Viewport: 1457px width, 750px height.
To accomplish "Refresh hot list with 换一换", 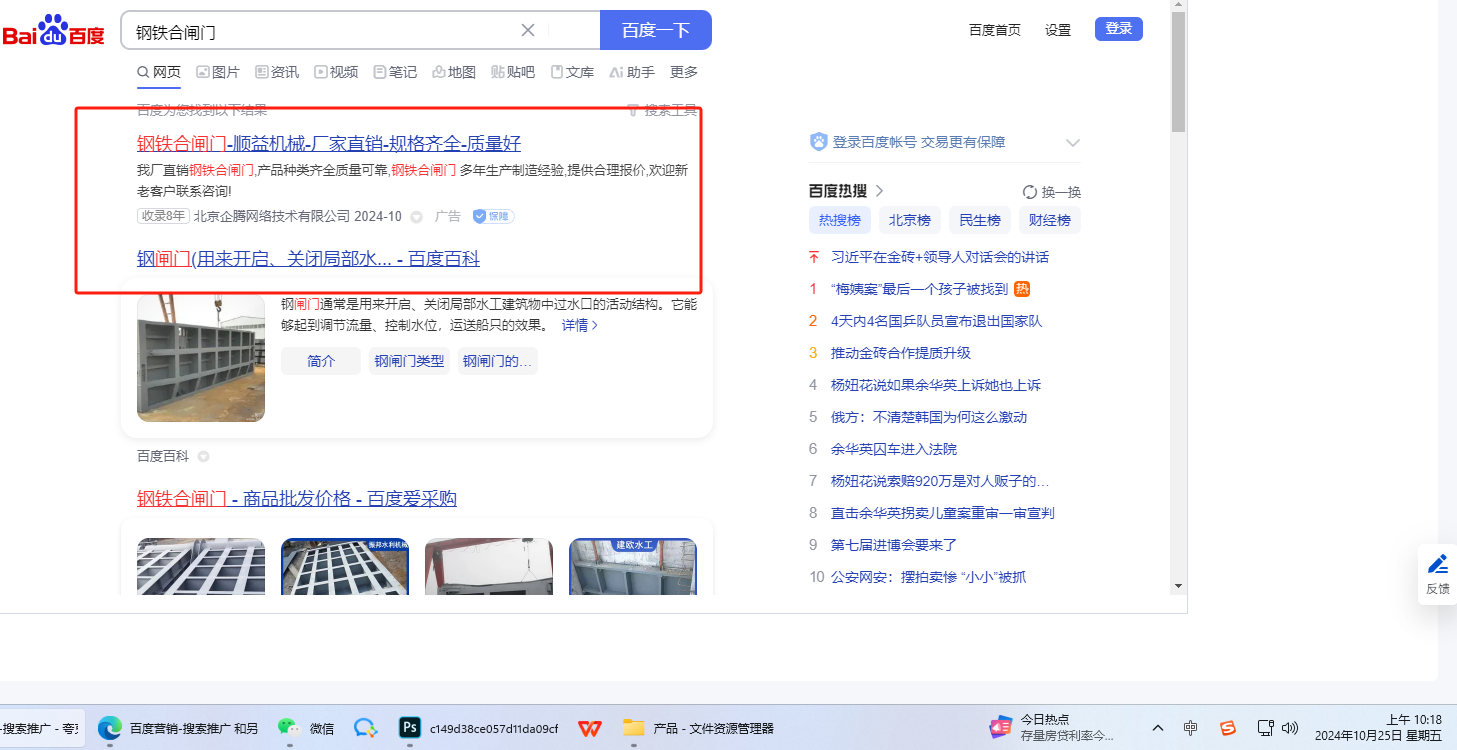I will (1052, 192).
